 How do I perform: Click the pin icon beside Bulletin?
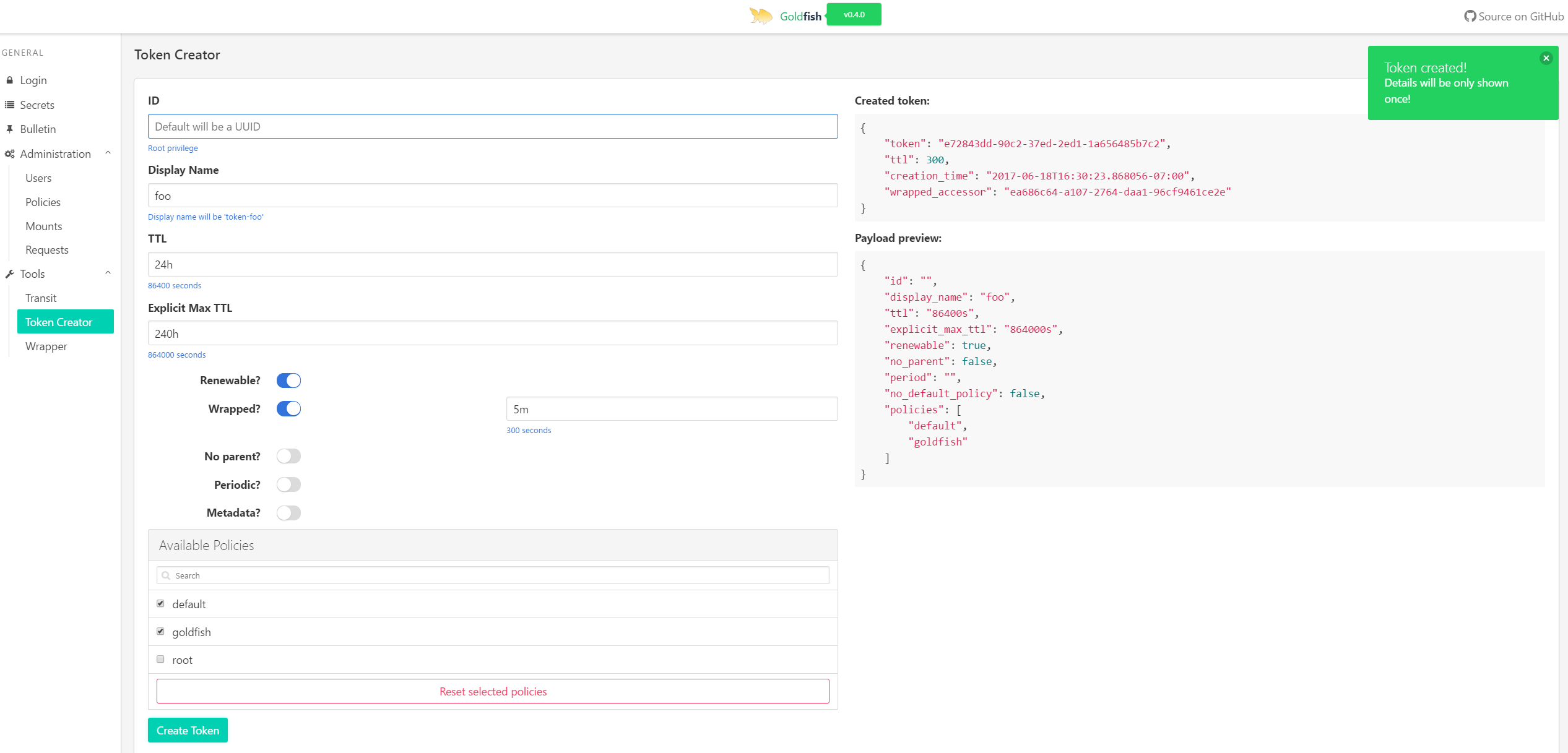point(9,129)
